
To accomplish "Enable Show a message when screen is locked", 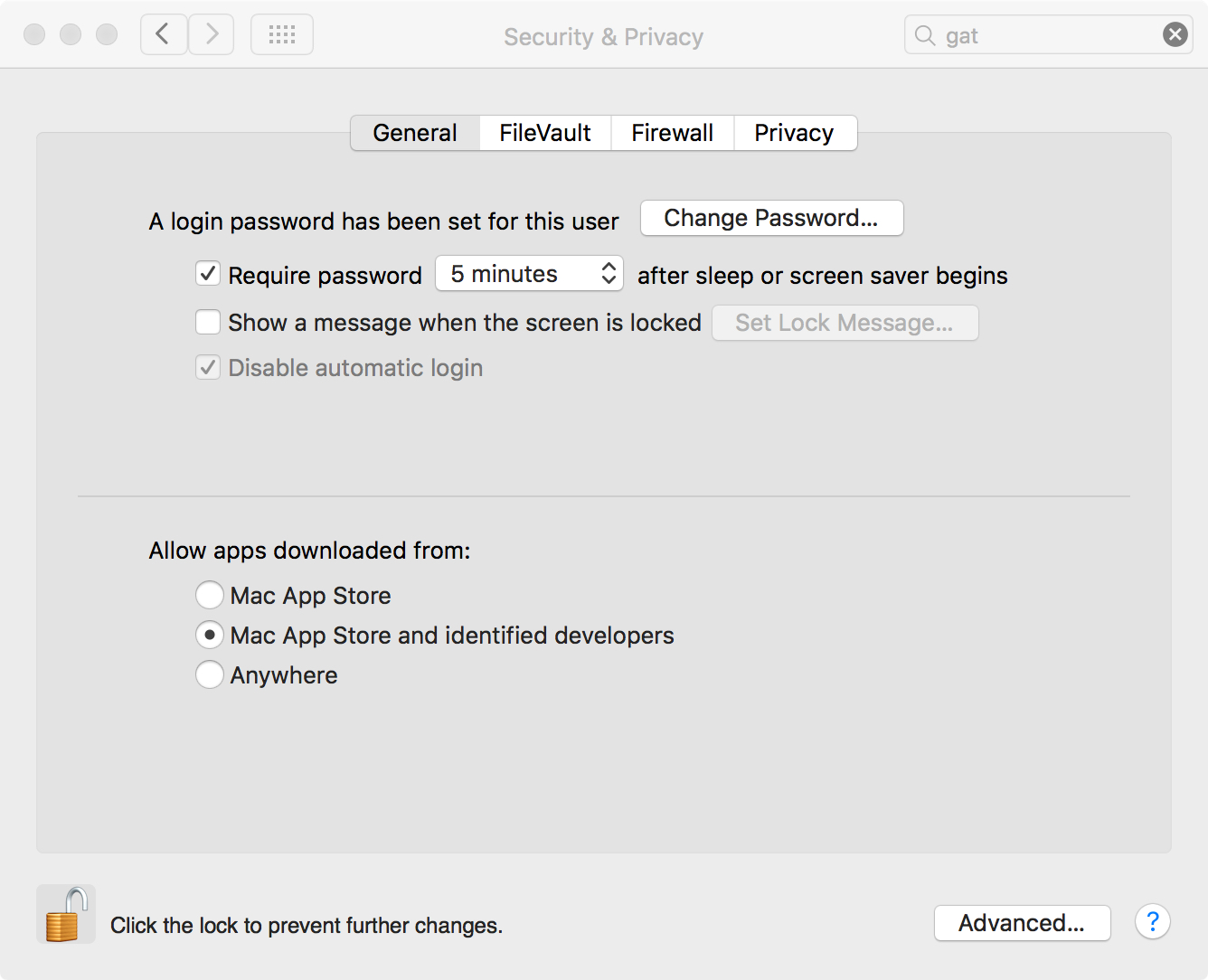I will coord(208,322).
